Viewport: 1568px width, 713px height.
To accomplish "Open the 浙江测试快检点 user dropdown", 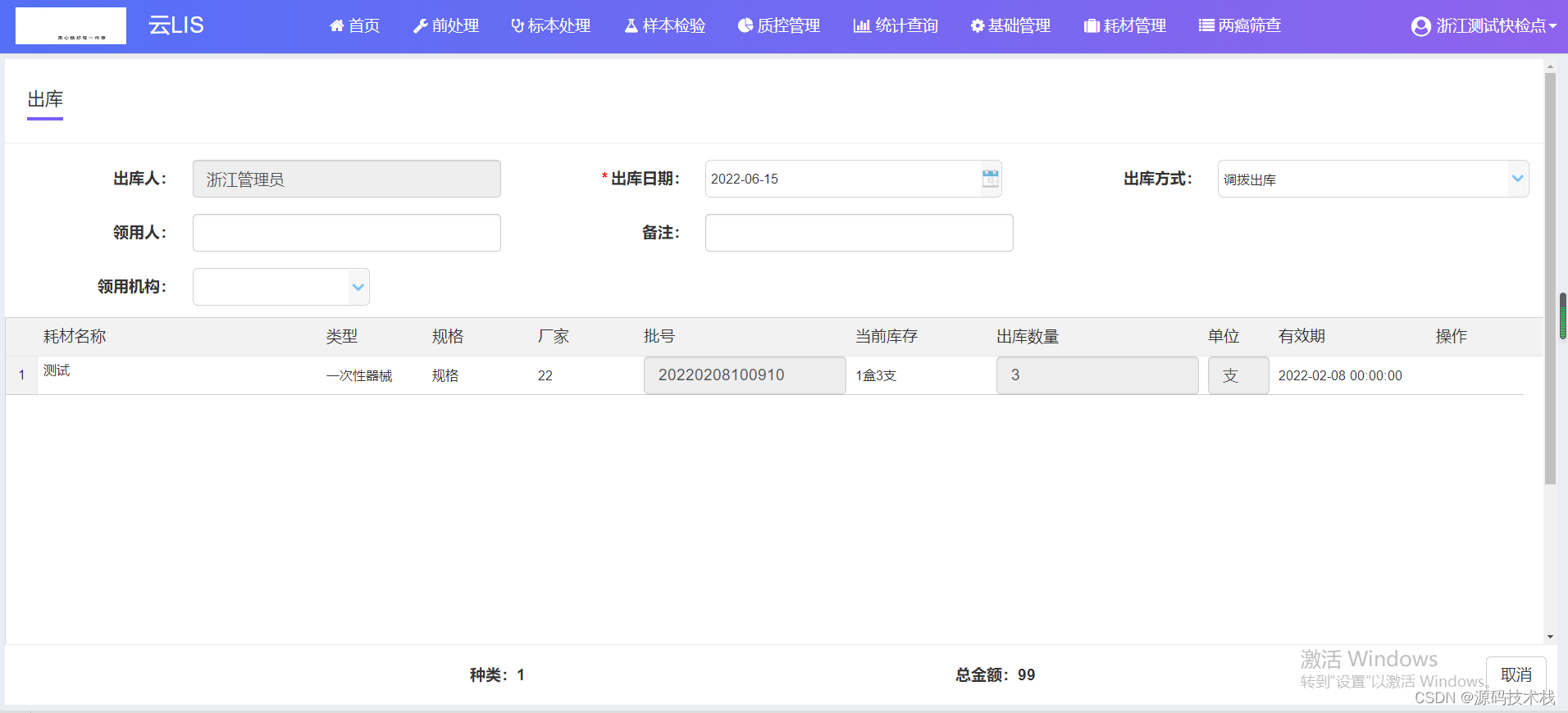I will pos(1484,26).
